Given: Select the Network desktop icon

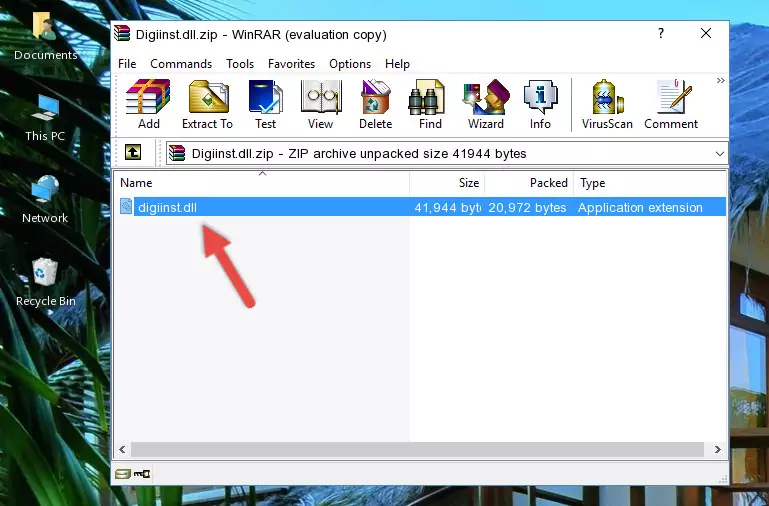Looking at the screenshot, I should point(45,200).
